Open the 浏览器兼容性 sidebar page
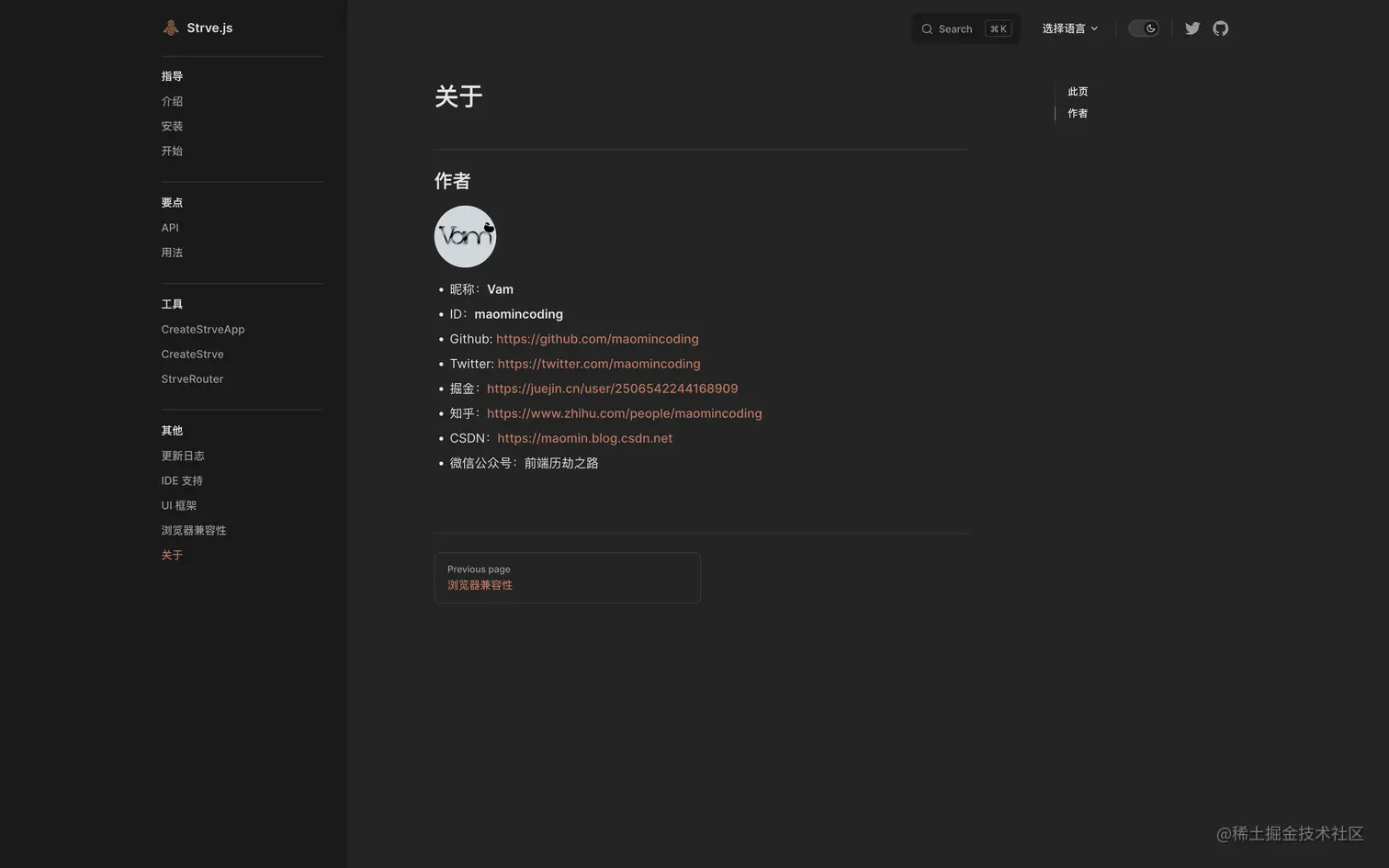 194,530
